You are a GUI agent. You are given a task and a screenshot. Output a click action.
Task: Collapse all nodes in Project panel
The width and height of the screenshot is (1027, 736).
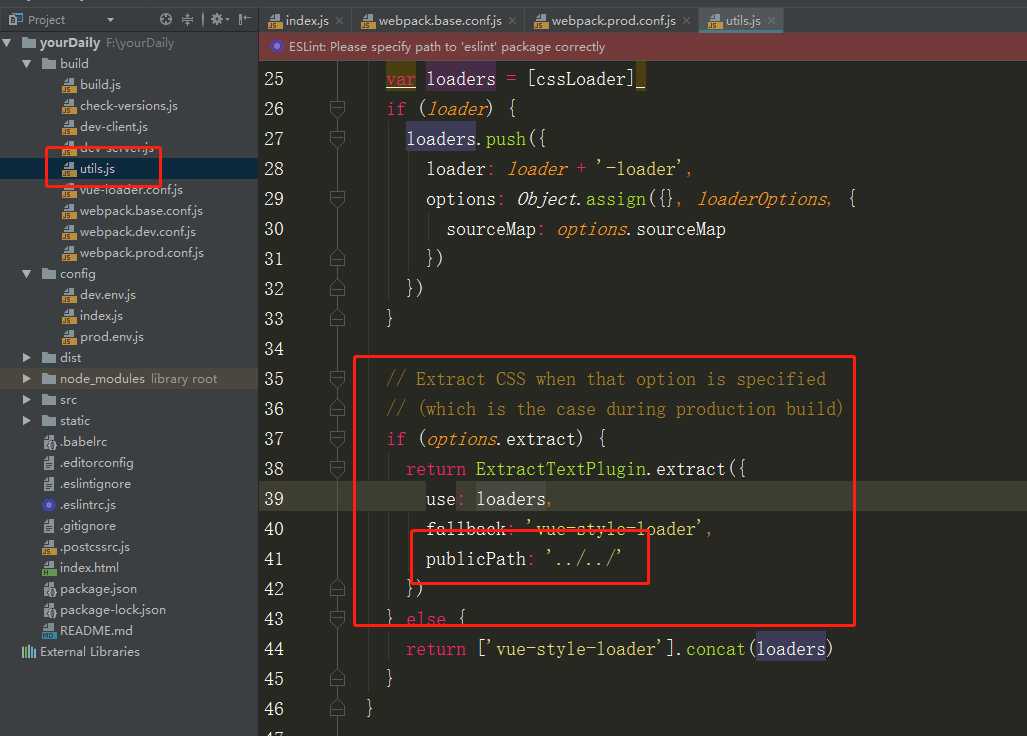(x=187, y=20)
